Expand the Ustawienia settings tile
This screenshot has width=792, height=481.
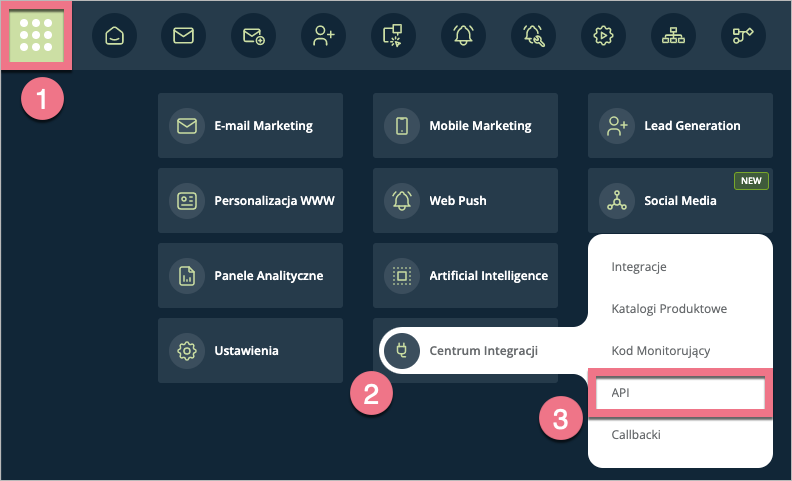coord(250,351)
